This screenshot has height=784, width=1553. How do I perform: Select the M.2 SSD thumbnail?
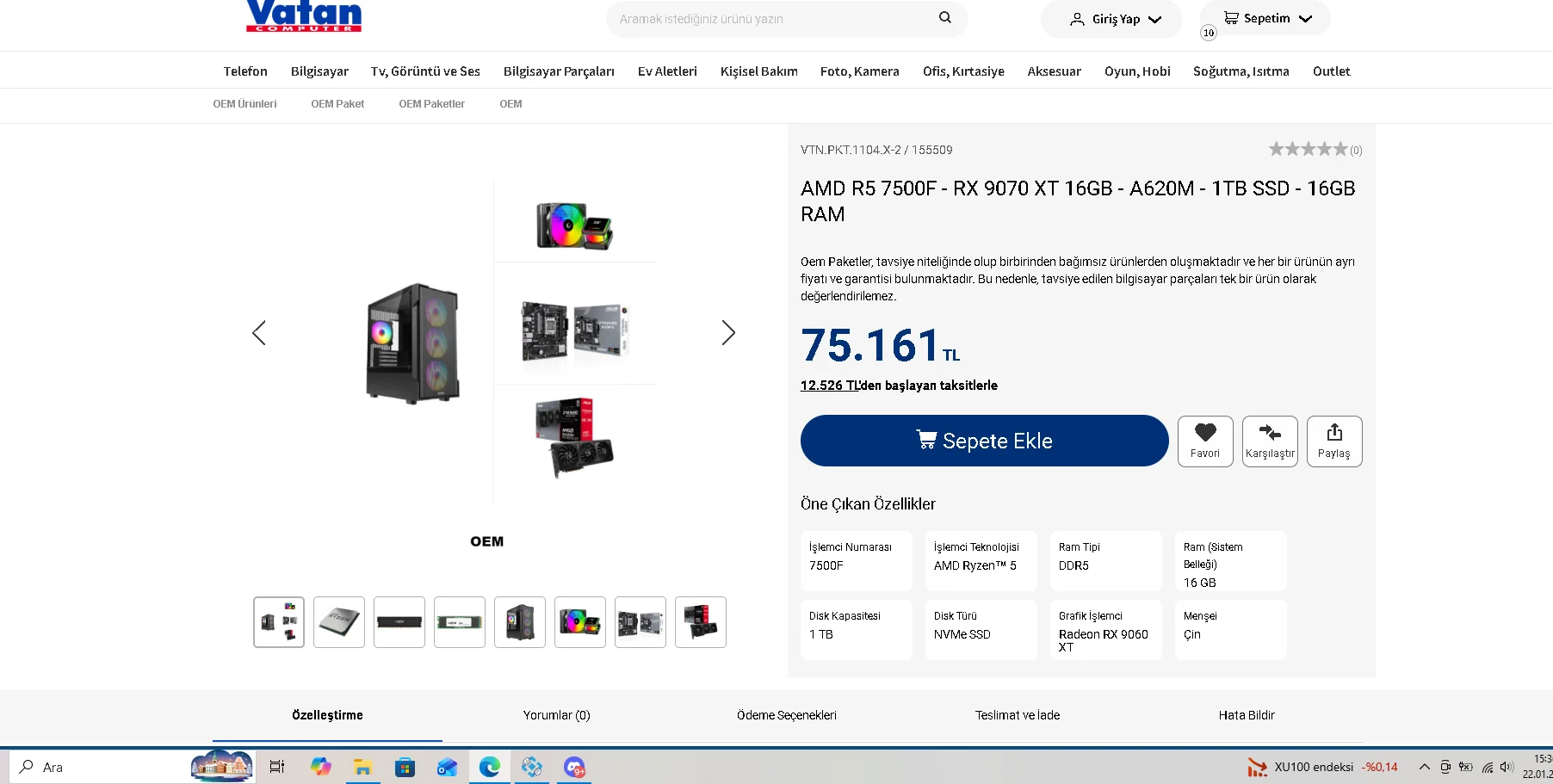click(460, 622)
